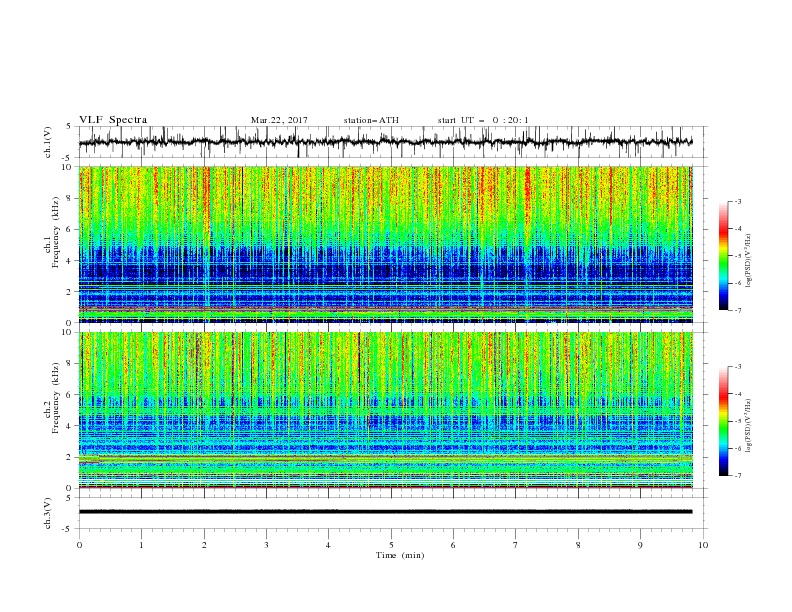
Task: Click the ch.1 colorbar "log(PSD)(V²/Hz)" label
Action: point(749,261)
